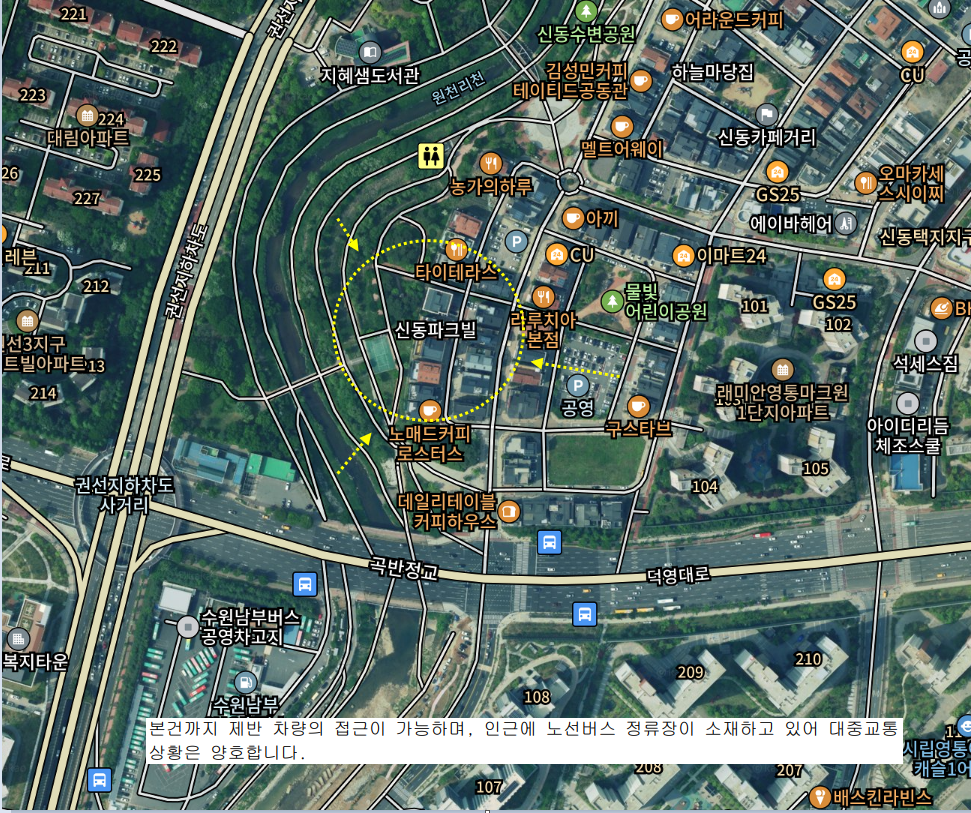Click the 복지타운 building icon

tap(18, 638)
